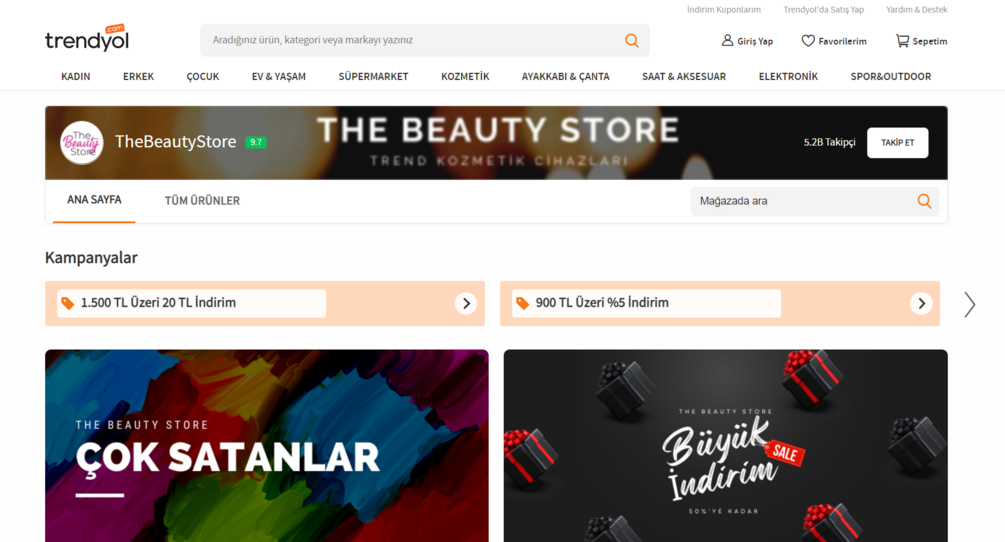Image resolution: width=1005 pixels, height=542 pixels.
Task: Follow the store with TAKİP ET
Action: (x=897, y=142)
